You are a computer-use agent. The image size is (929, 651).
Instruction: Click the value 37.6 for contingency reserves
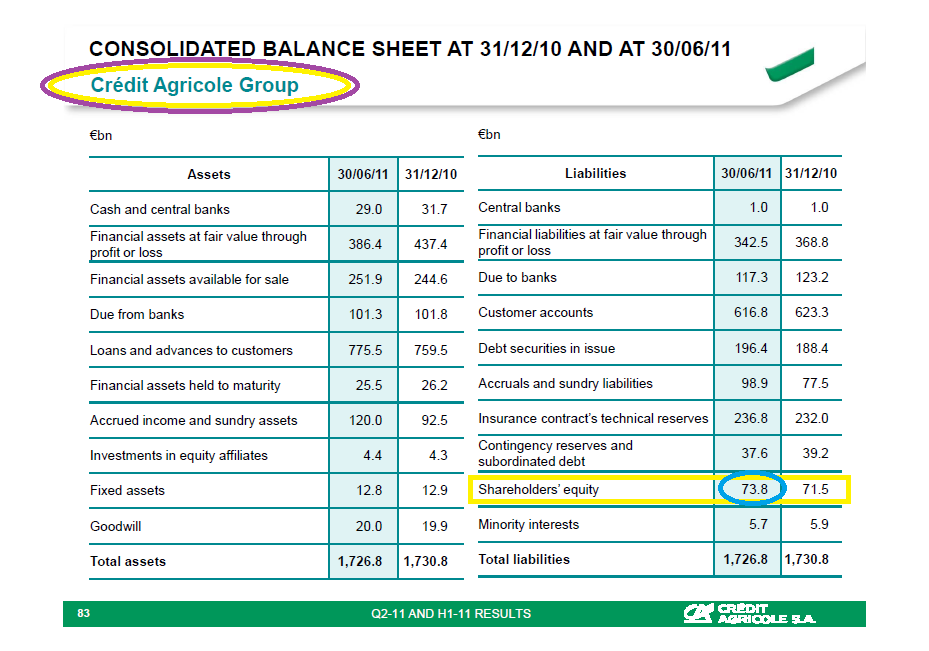click(x=754, y=453)
